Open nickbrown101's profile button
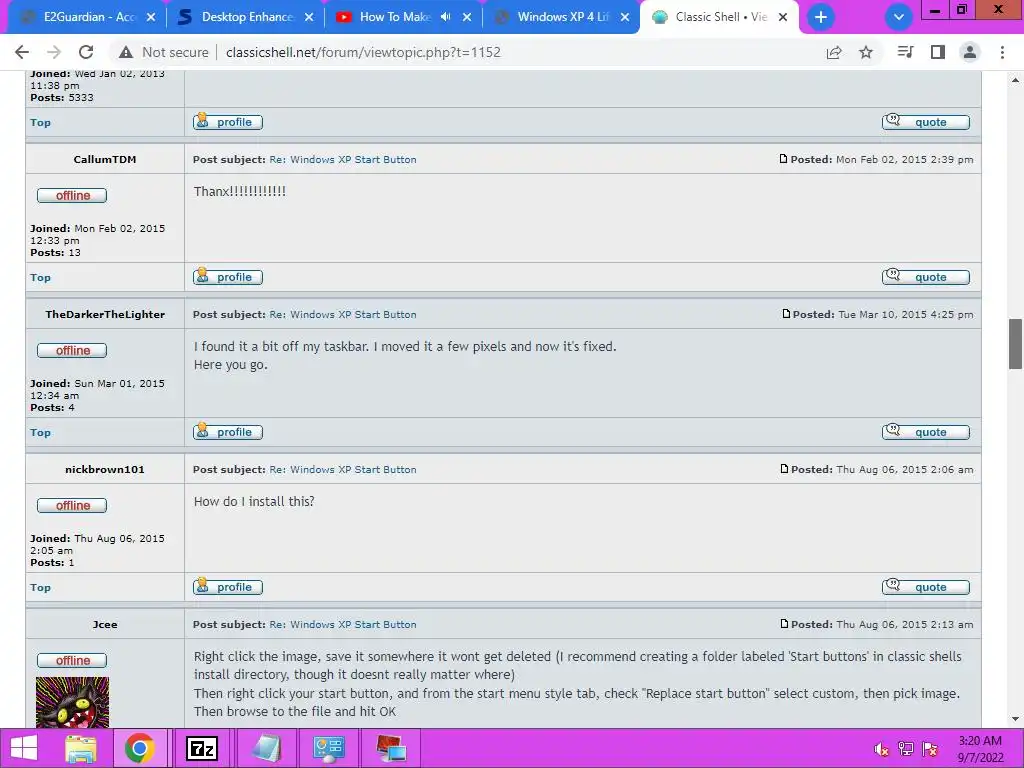 (x=228, y=586)
